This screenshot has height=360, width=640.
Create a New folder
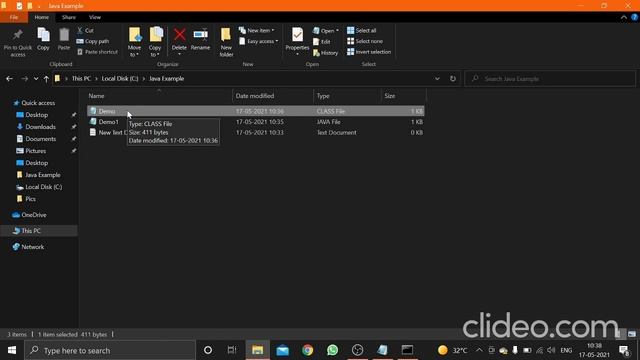point(226,42)
